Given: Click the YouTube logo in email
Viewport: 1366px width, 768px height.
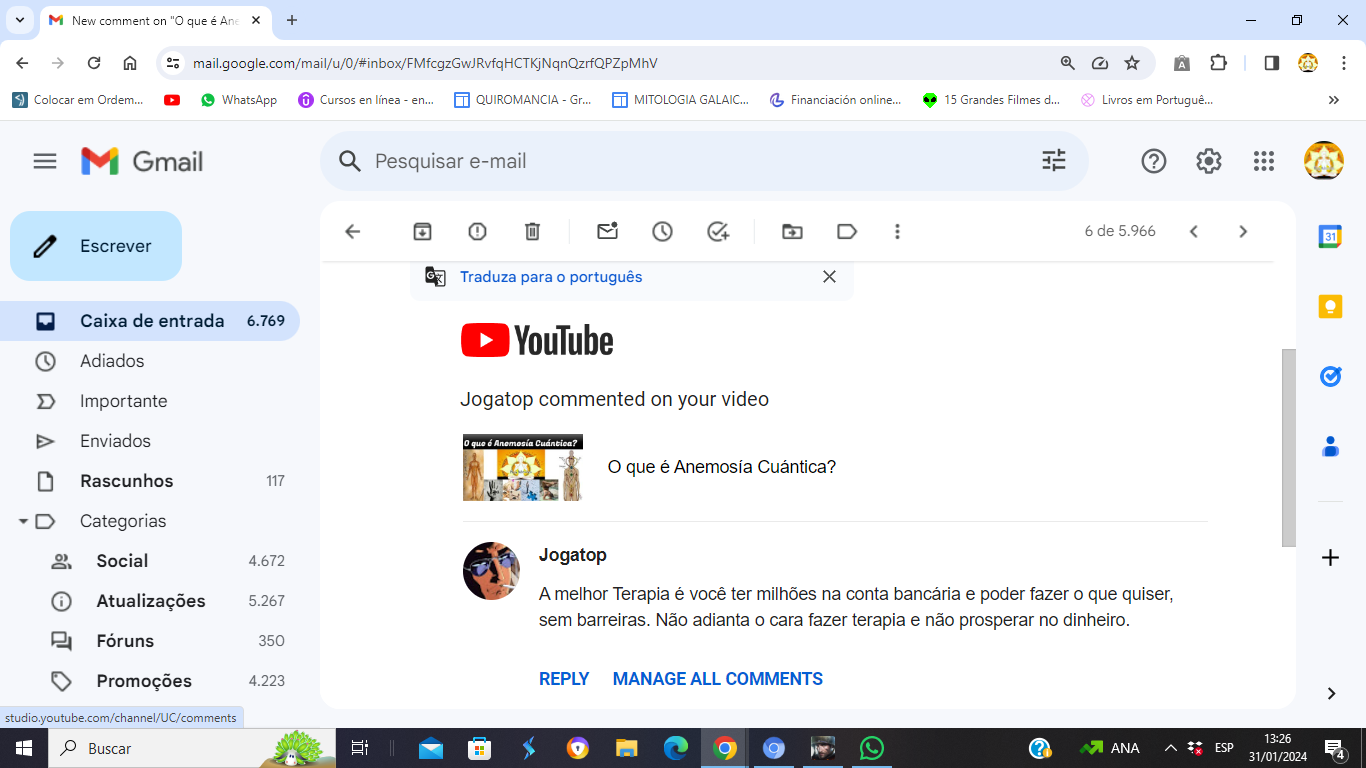Looking at the screenshot, I should (x=537, y=340).
